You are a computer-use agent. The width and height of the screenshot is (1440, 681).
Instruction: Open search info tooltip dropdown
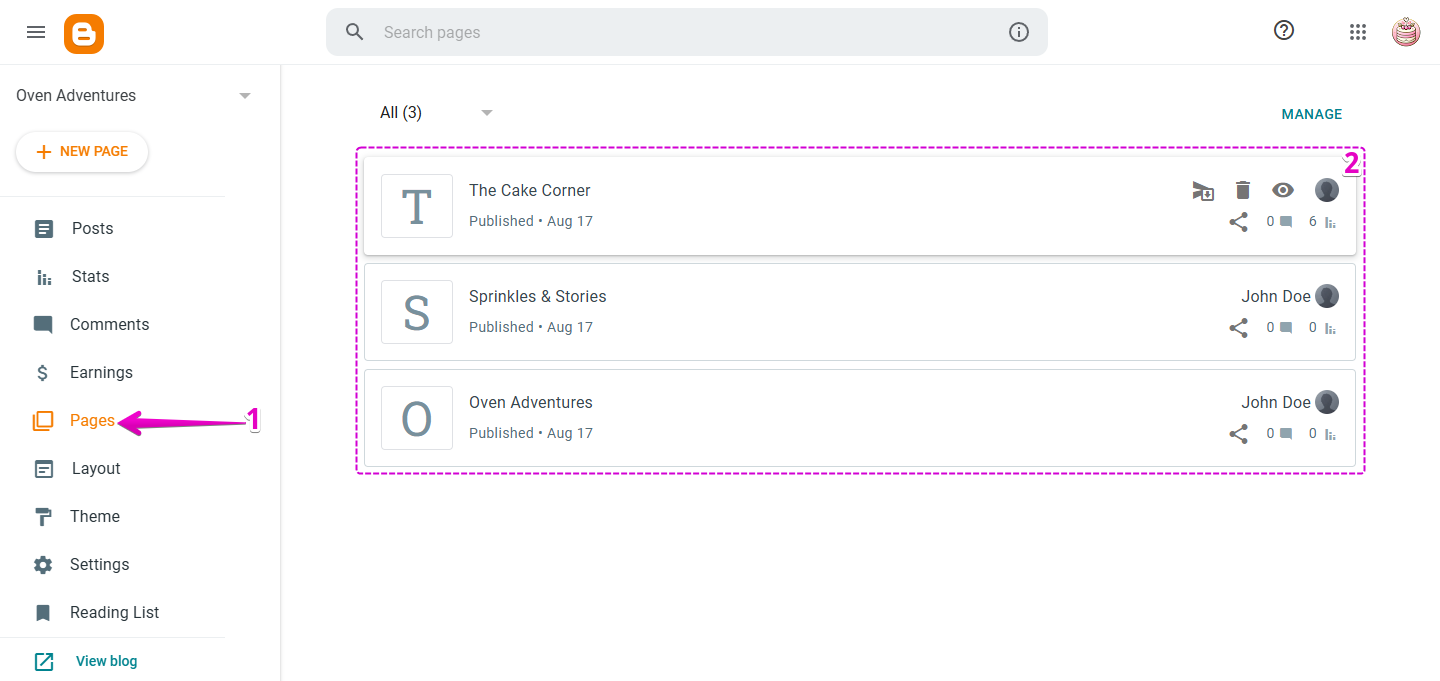pyautogui.click(x=1019, y=32)
